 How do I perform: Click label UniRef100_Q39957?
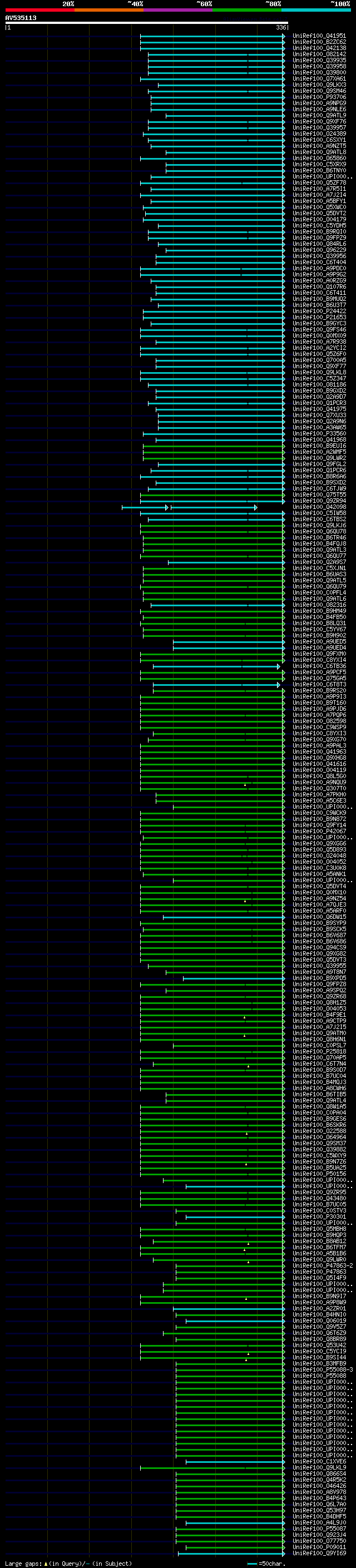(319, 127)
